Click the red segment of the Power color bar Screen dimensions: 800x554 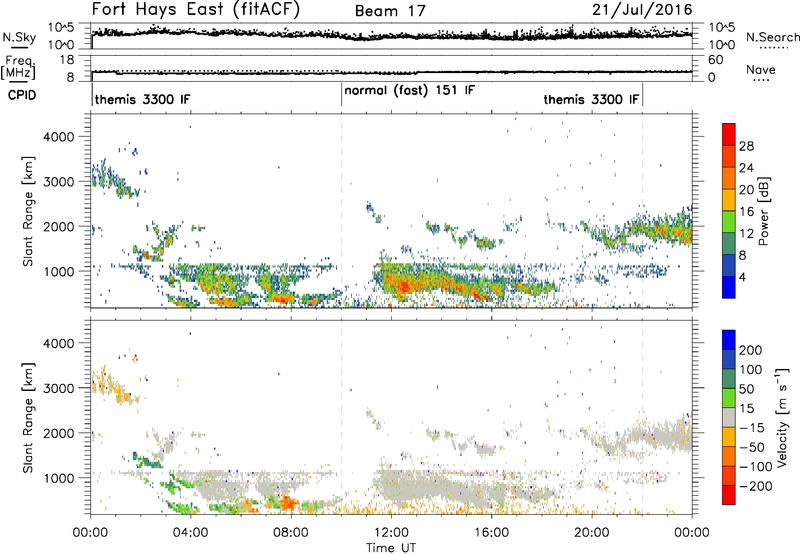[x=729, y=134]
